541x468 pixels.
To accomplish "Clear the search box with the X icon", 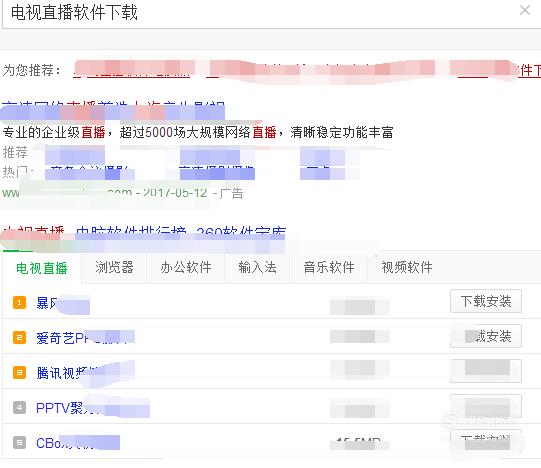I will (x=525, y=10).
